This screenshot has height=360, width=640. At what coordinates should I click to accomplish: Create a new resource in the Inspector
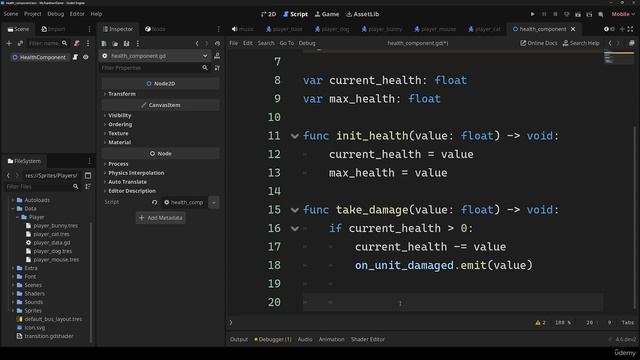coord(104,43)
